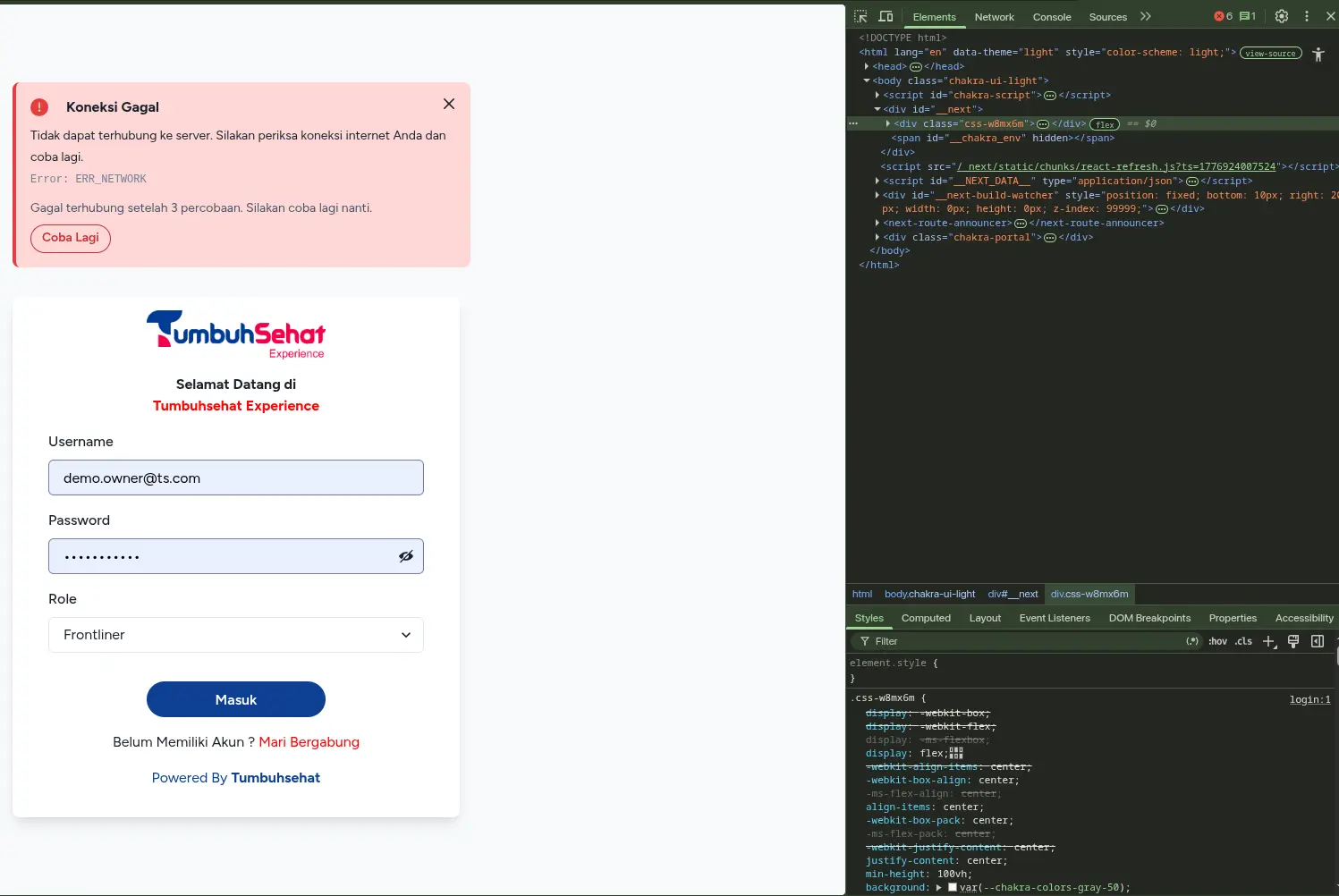Expand the head node in DOM tree
Viewport: 1339px width, 896px height.
867,66
